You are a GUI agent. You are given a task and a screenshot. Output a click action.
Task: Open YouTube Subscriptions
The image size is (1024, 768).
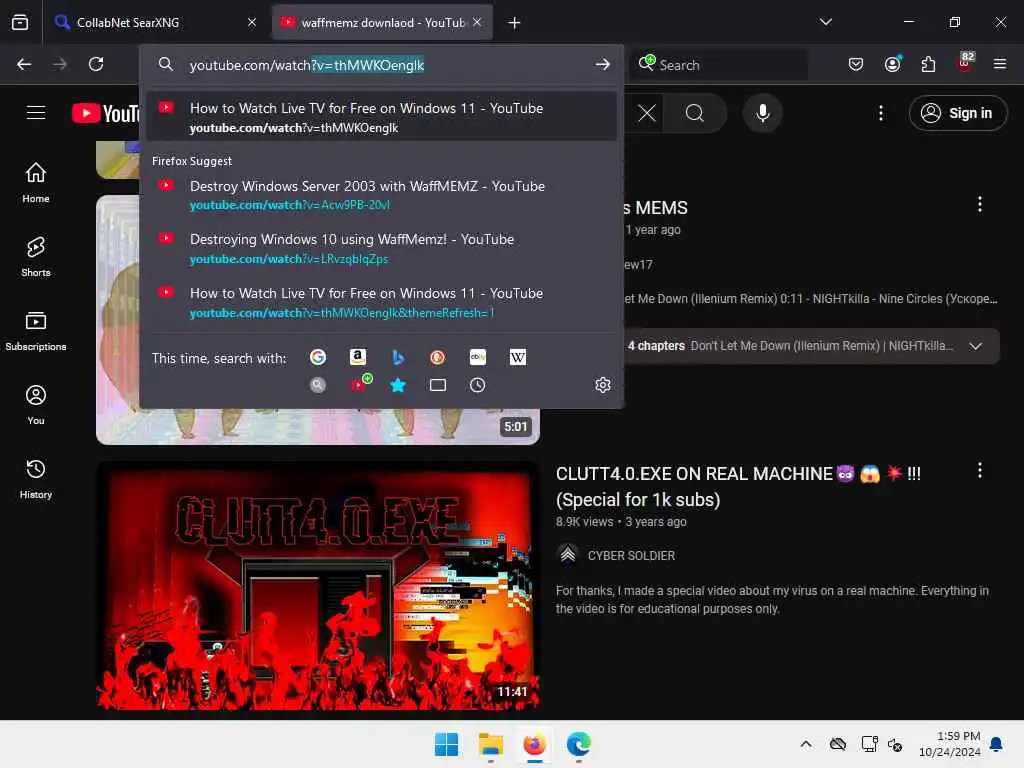36,331
